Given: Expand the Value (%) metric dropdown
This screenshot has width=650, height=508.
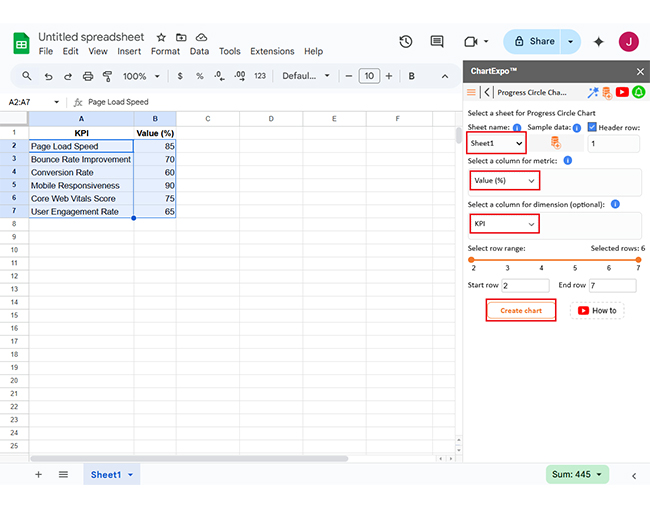Looking at the screenshot, I should click(x=504, y=181).
